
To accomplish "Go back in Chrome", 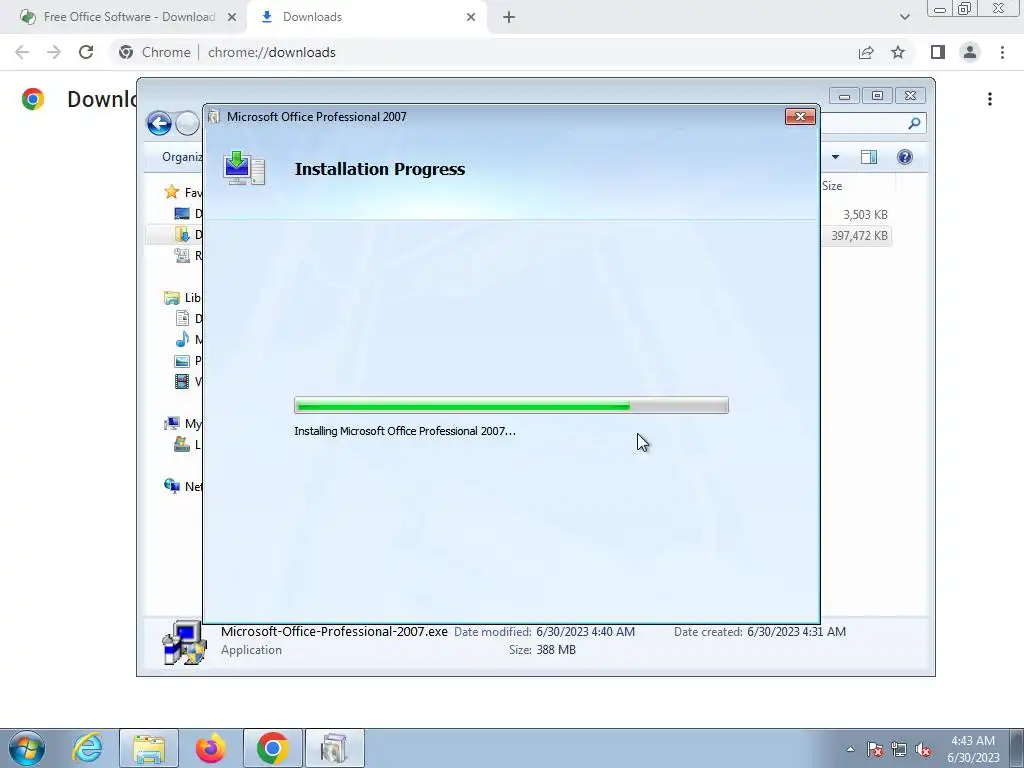I will coord(22,52).
